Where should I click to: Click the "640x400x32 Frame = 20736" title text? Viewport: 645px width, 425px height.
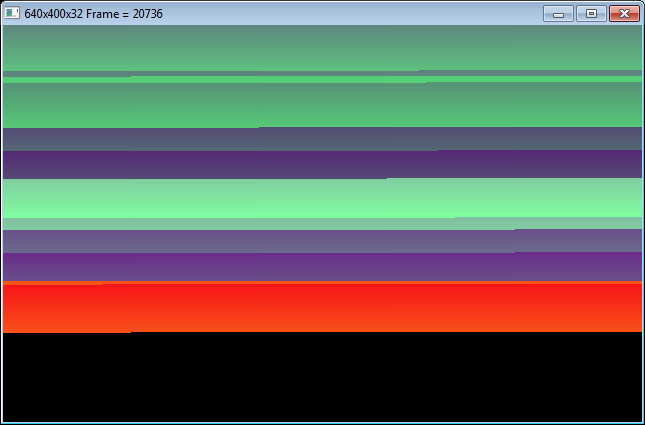pyautogui.click(x=93, y=14)
